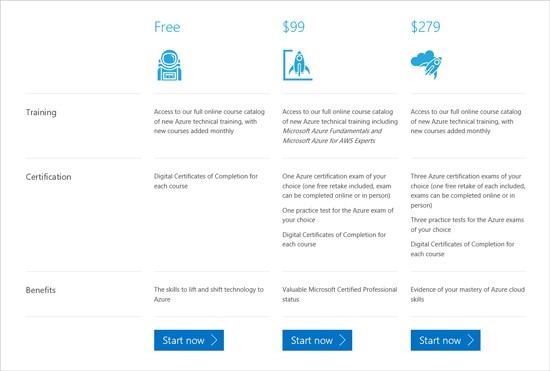Click the Certification row label
The height and width of the screenshot is (371, 550).
point(48,177)
